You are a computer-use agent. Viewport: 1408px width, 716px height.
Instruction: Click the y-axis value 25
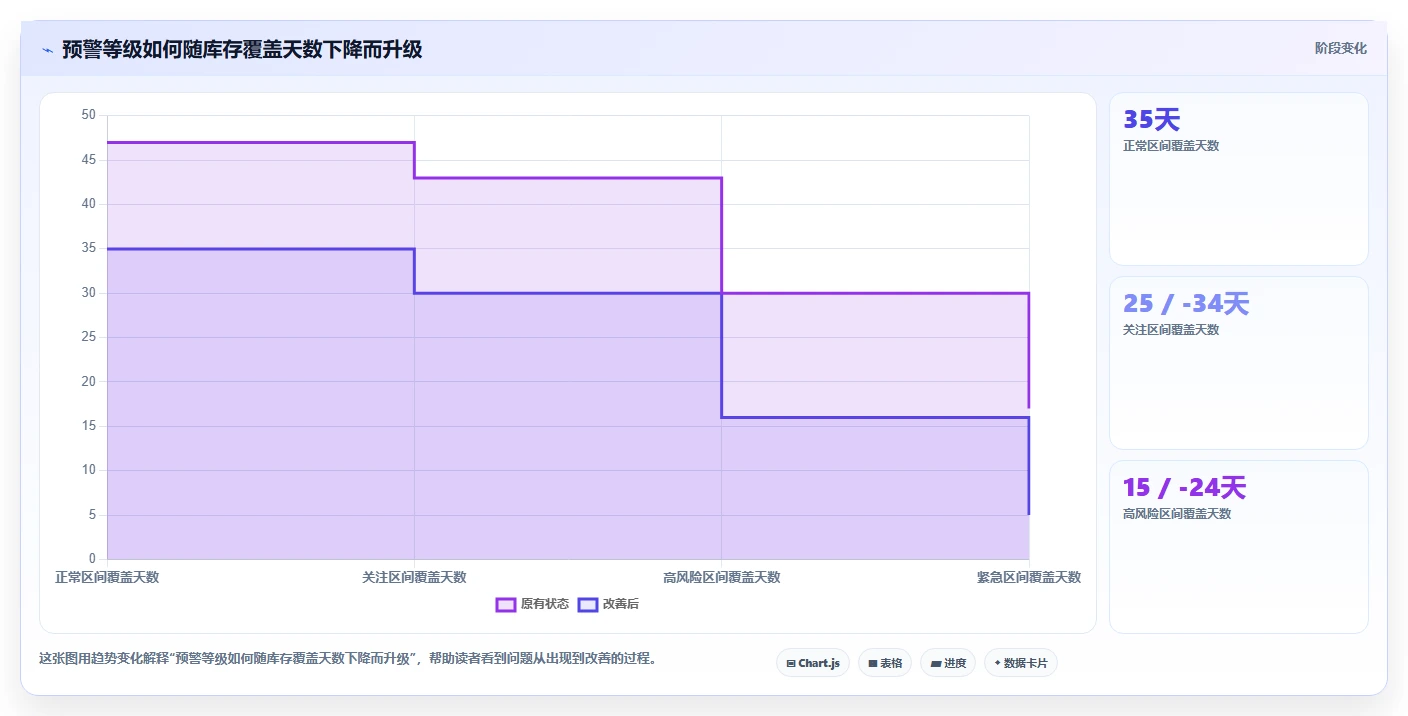pos(88,337)
